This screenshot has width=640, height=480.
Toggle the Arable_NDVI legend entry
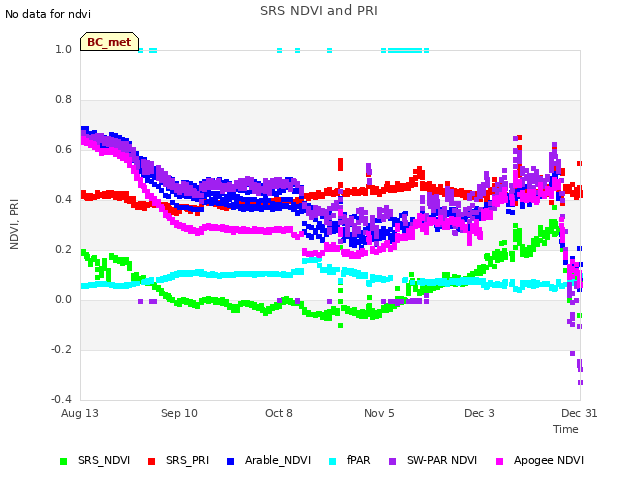pyautogui.click(x=269, y=461)
